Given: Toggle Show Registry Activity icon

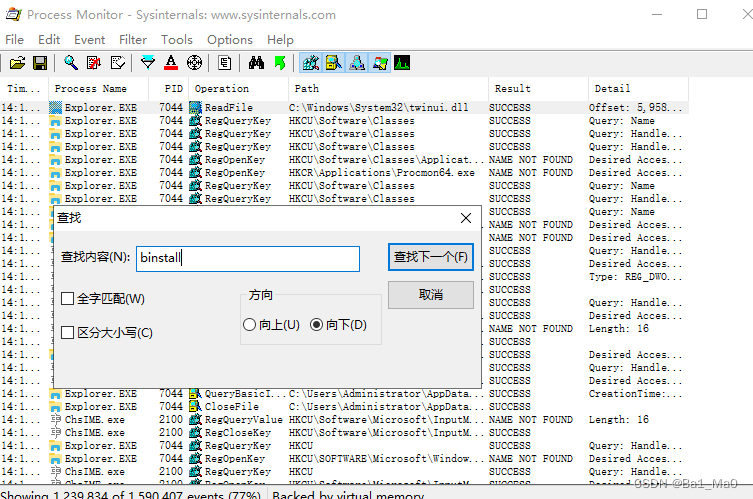Looking at the screenshot, I should click(311, 63).
